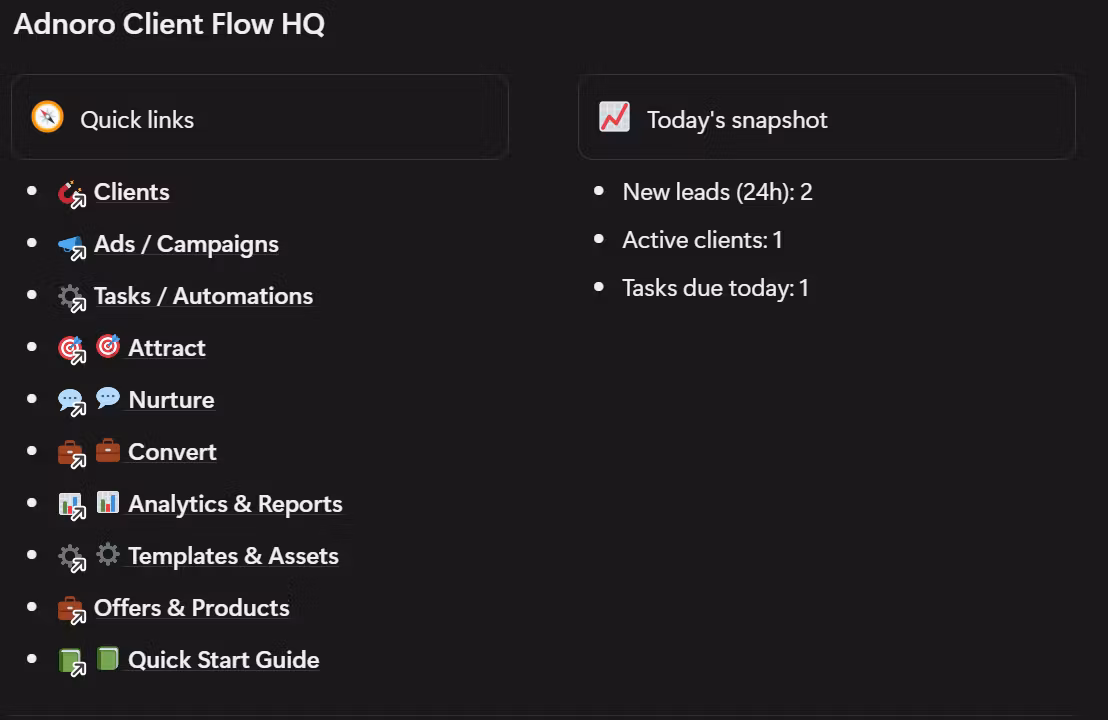Viewport: 1108px width, 720px height.
Task: Click the gear icon next to Tasks / Automations
Action: (x=72, y=297)
